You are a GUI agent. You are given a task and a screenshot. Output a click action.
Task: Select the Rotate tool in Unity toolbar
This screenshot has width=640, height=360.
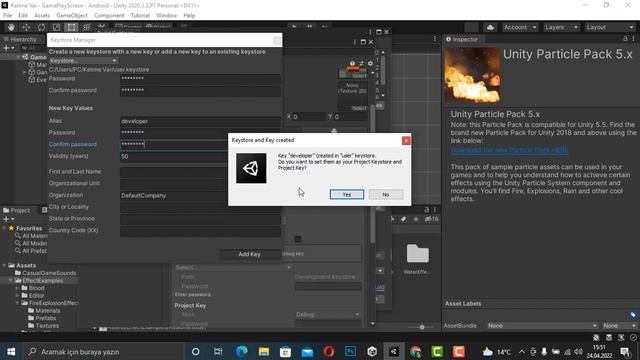pyautogui.click(x=41, y=27)
